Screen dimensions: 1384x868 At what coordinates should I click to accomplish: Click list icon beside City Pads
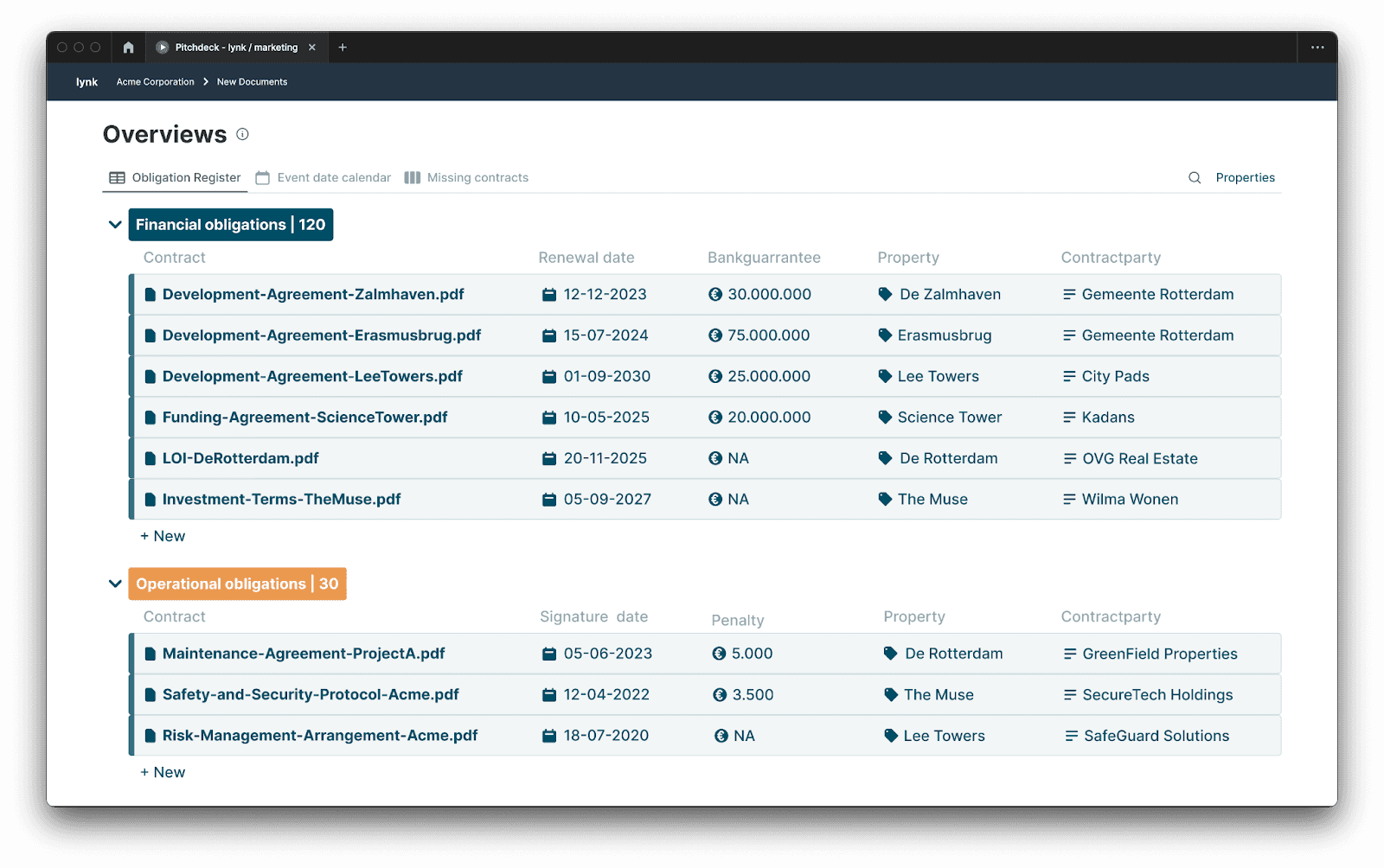point(1069,377)
